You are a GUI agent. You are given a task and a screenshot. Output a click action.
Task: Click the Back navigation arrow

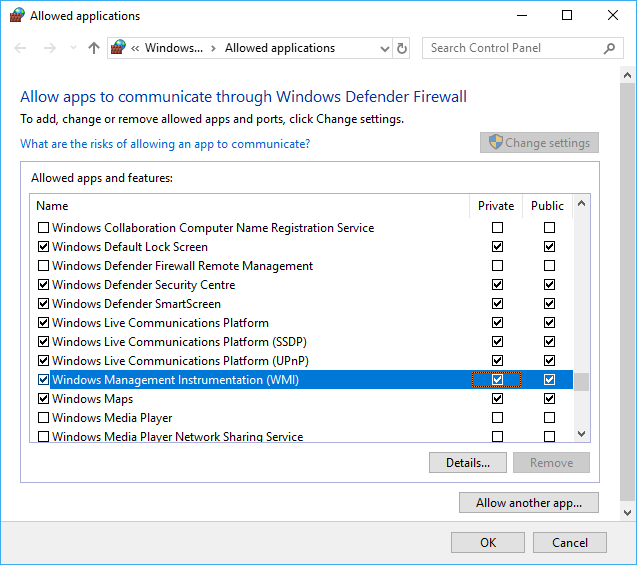(20, 48)
